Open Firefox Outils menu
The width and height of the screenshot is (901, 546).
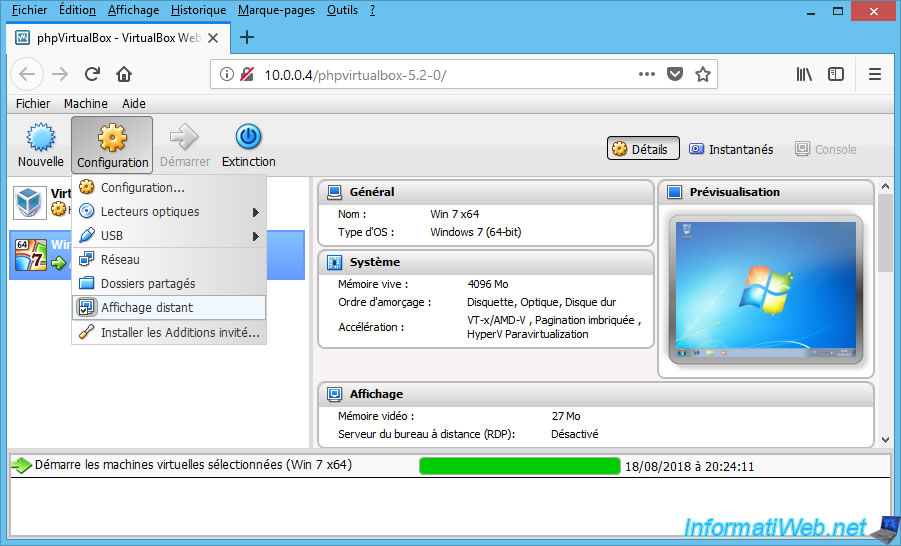[342, 10]
